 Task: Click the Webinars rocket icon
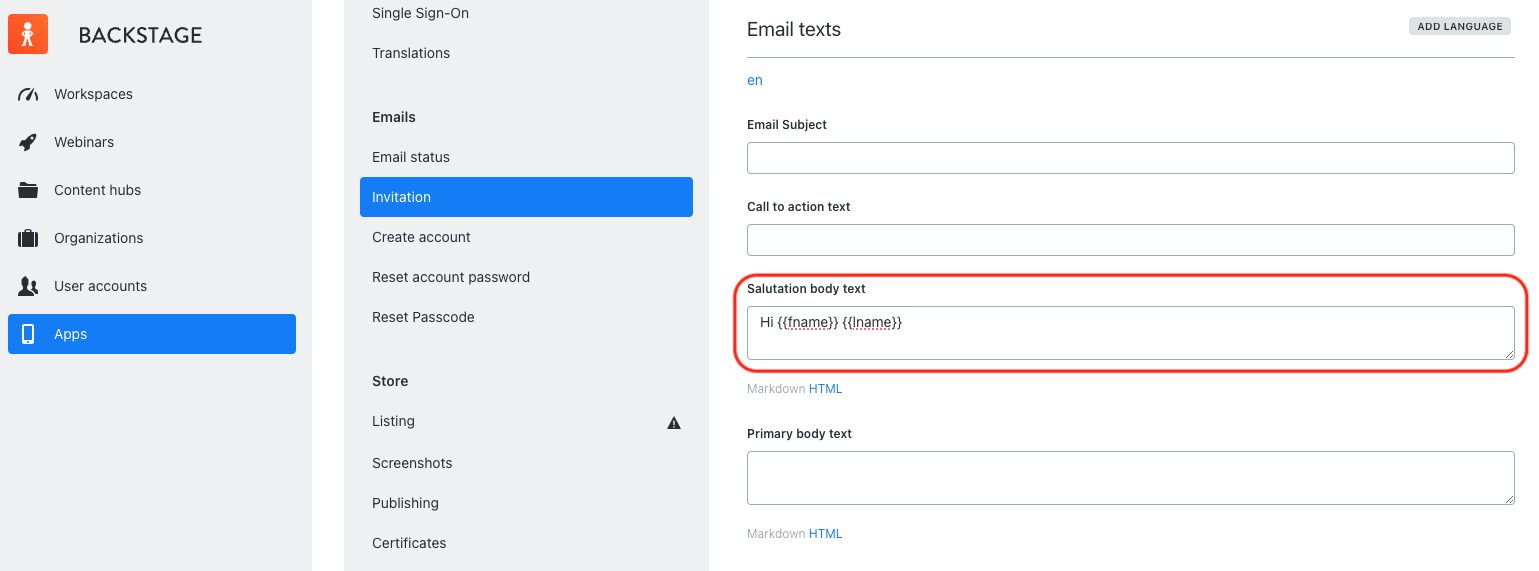pyautogui.click(x=28, y=142)
